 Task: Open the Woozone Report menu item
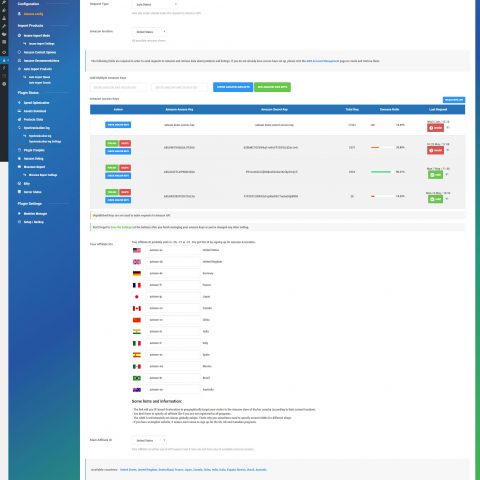34,167
